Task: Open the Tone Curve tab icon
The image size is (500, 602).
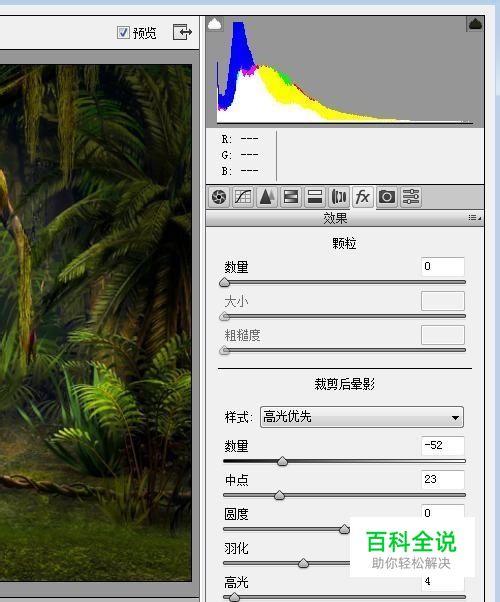Action: coord(243,197)
